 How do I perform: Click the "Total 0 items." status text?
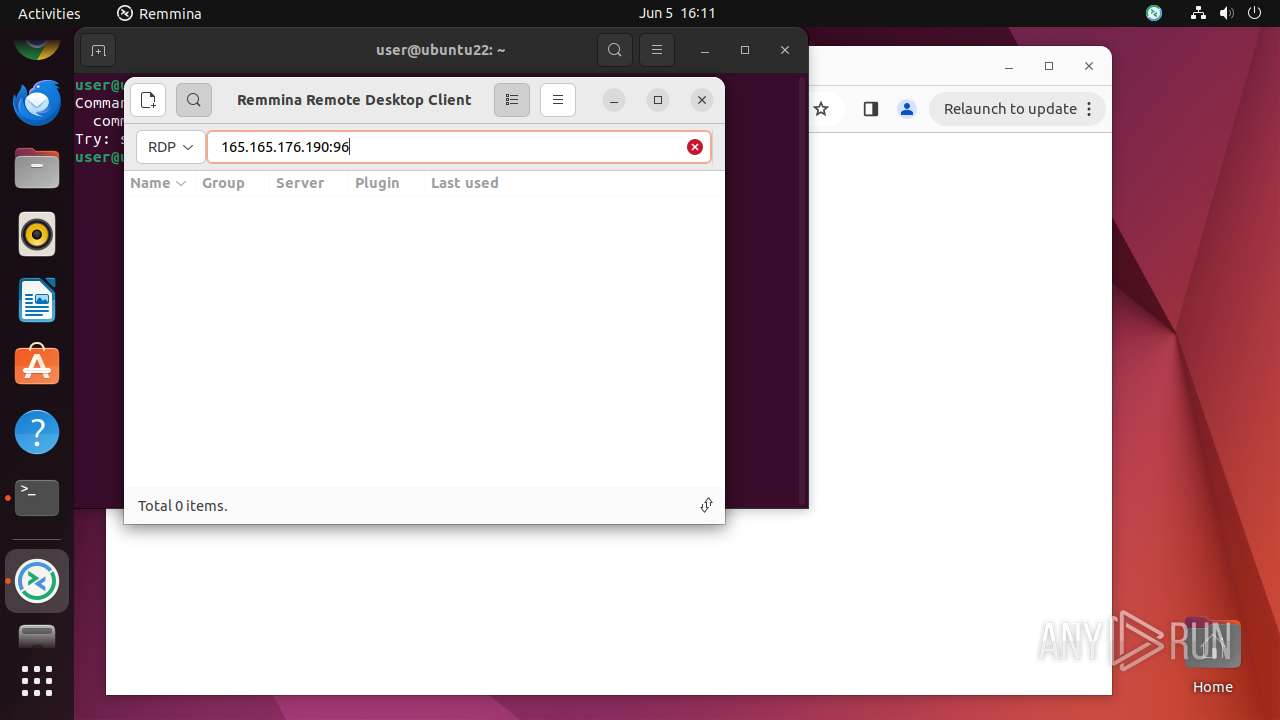pyautogui.click(x=183, y=506)
